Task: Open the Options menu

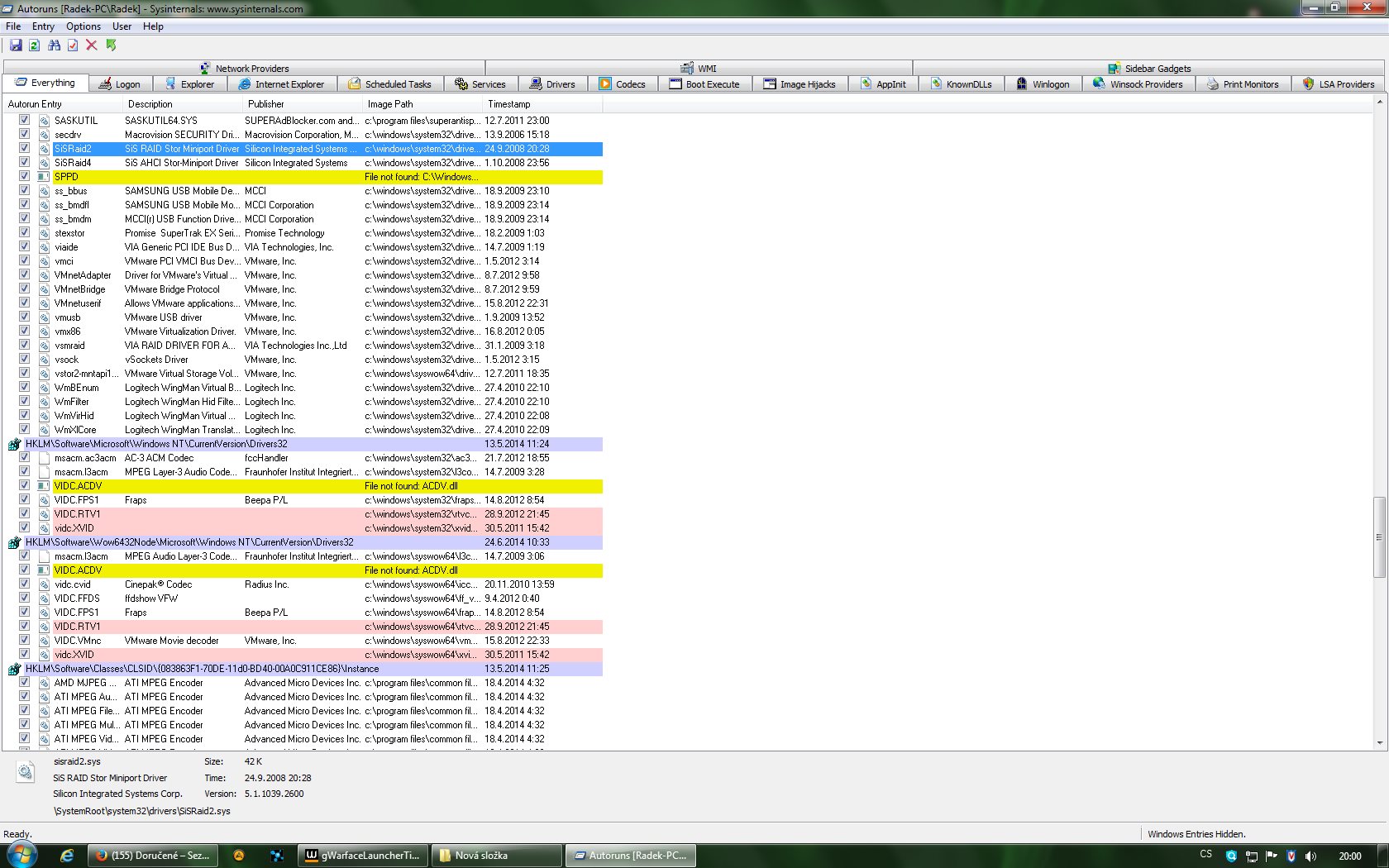Action: (x=84, y=26)
